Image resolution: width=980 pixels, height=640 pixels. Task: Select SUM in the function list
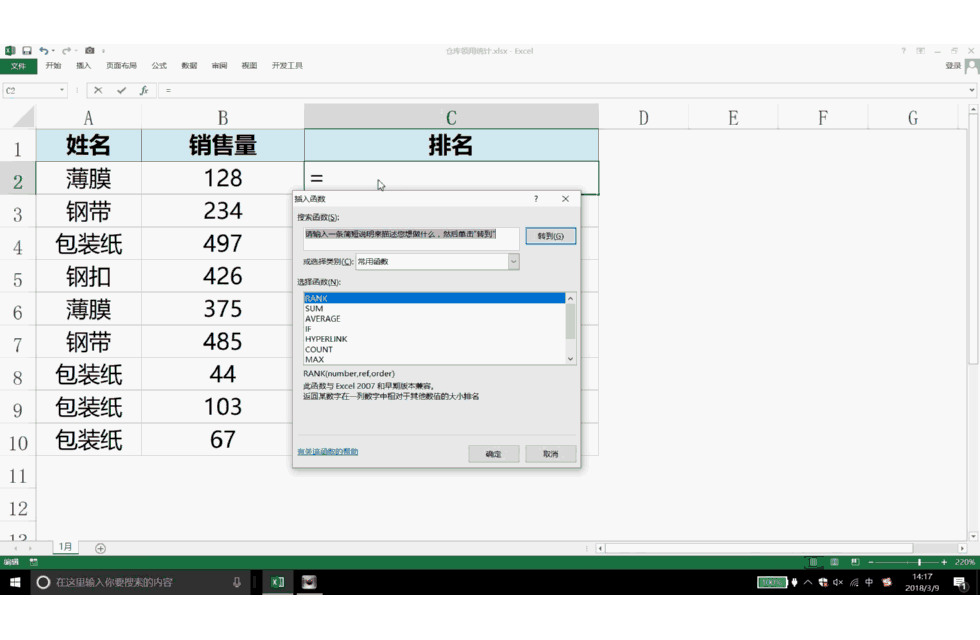pos(434,308)
